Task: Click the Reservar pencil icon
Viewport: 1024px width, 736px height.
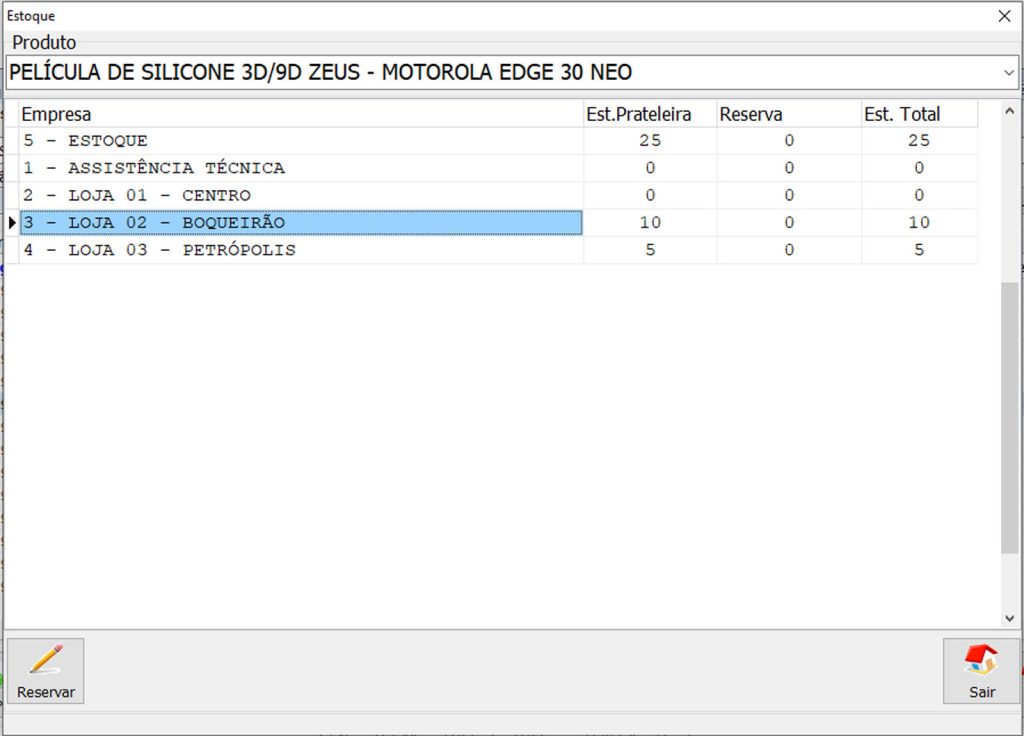Action: [46, 660]
